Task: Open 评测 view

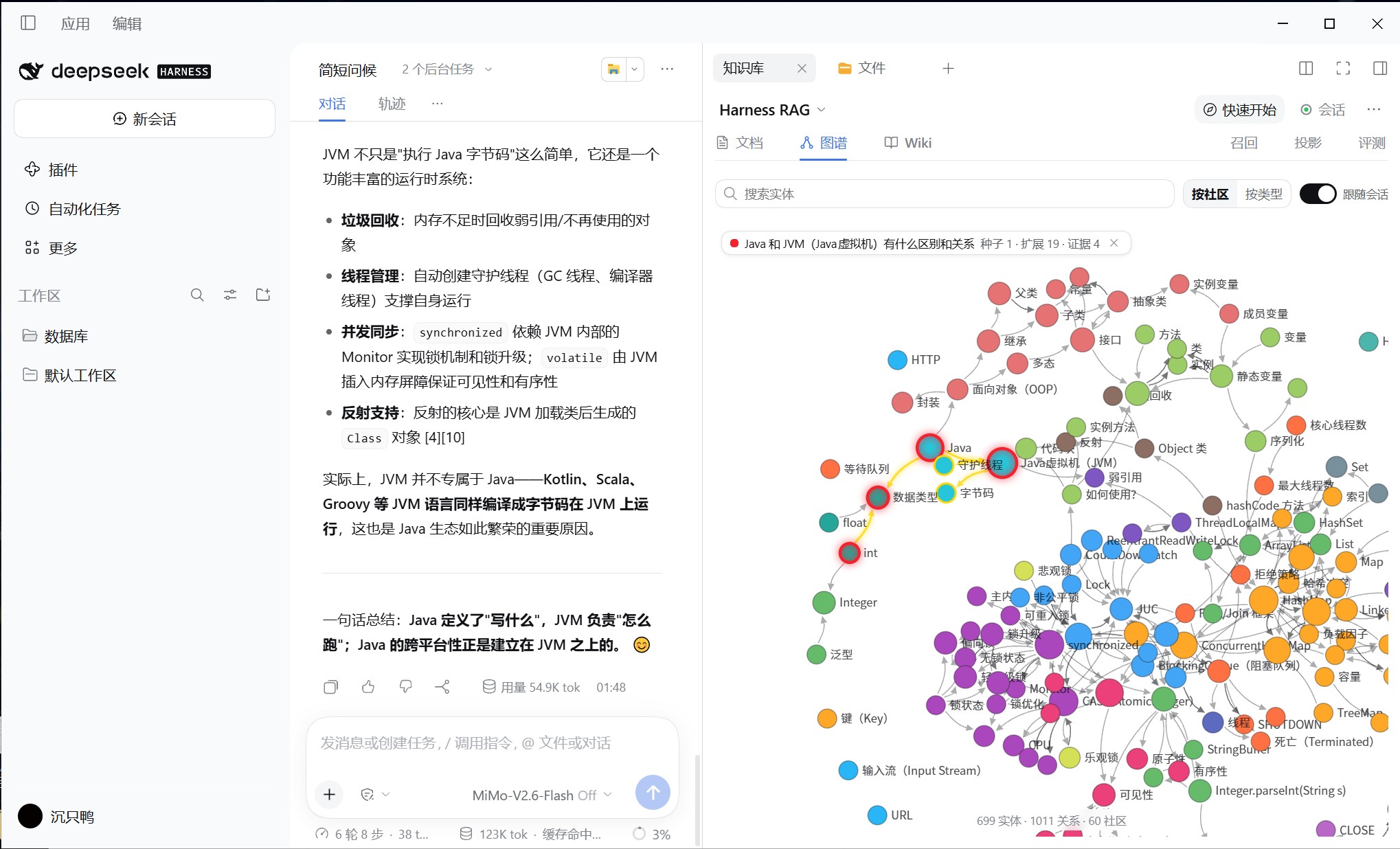Action: (1371, 142)
